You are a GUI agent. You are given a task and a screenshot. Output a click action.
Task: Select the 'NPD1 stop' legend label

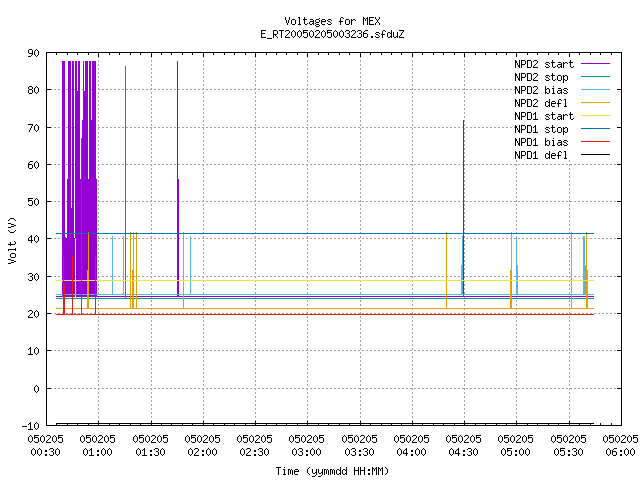tap(541, 129)
